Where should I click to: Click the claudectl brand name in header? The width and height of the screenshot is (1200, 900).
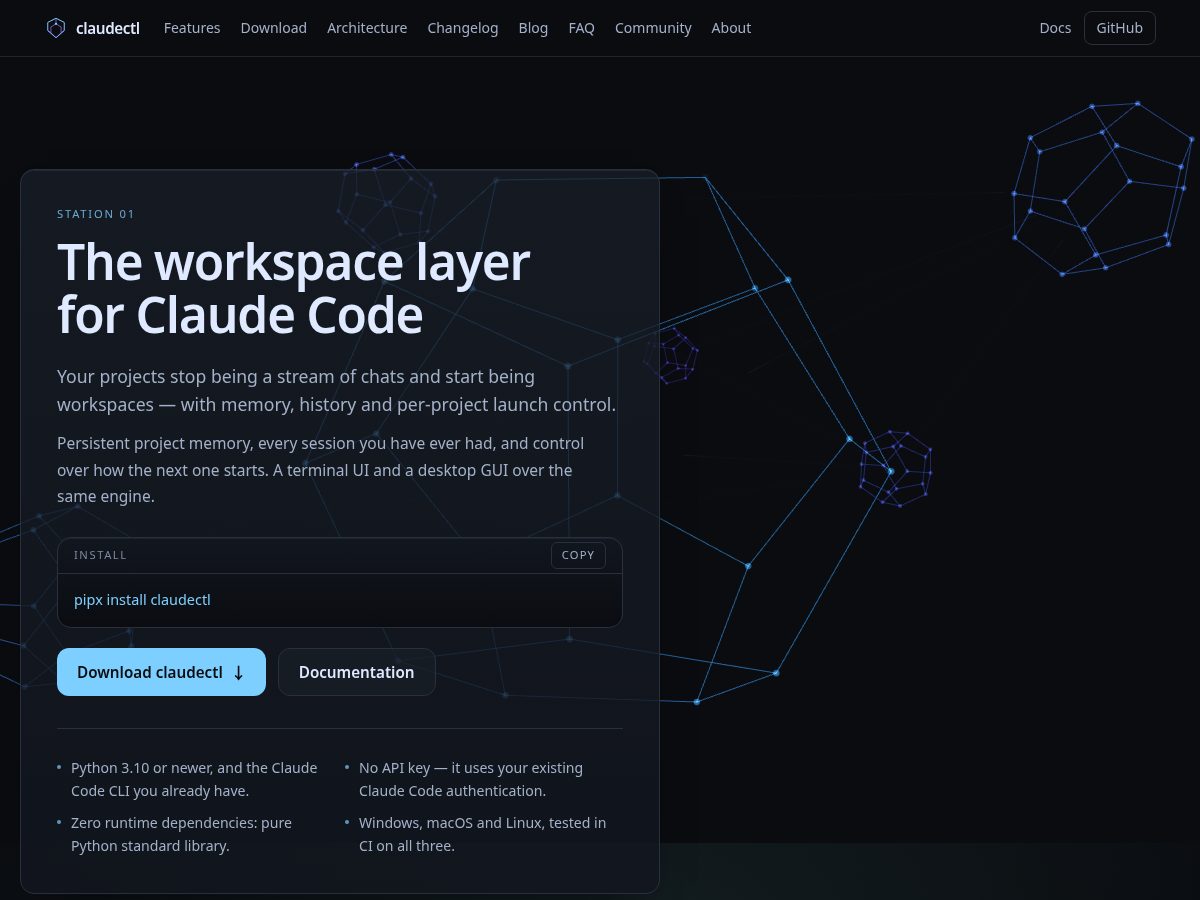click(x=108, y=28)
